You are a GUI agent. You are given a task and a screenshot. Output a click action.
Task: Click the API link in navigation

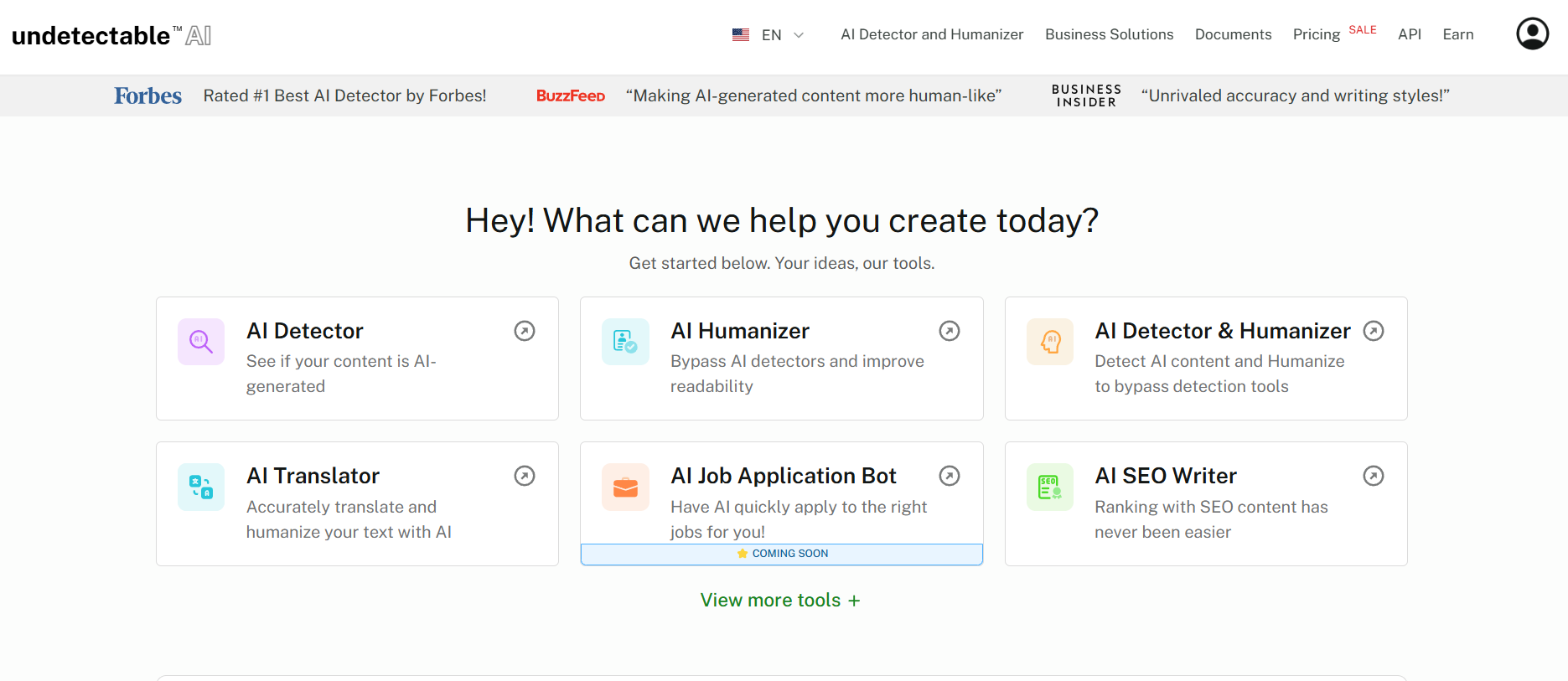point(1409,34)
